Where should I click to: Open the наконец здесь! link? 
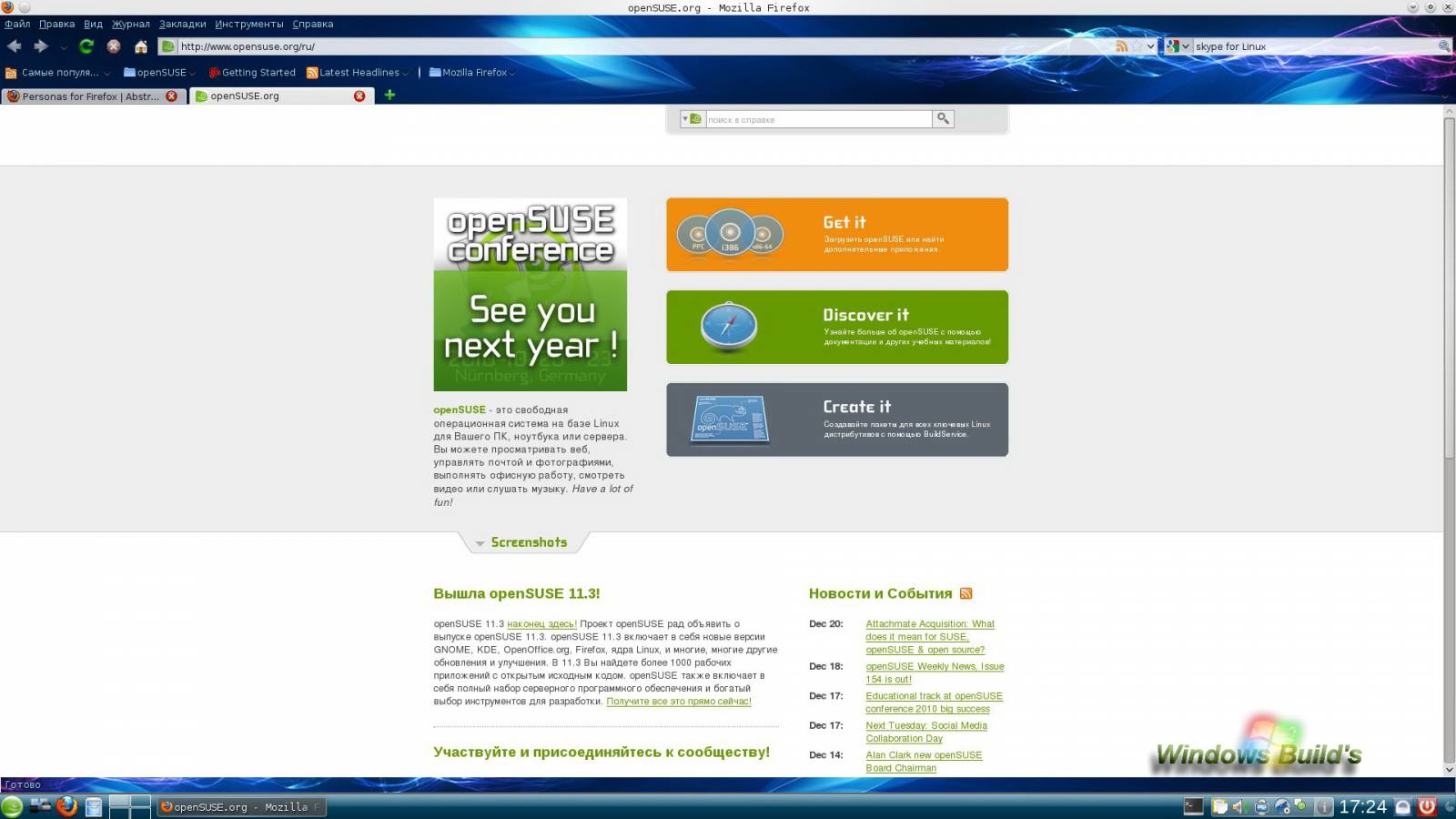541,624
